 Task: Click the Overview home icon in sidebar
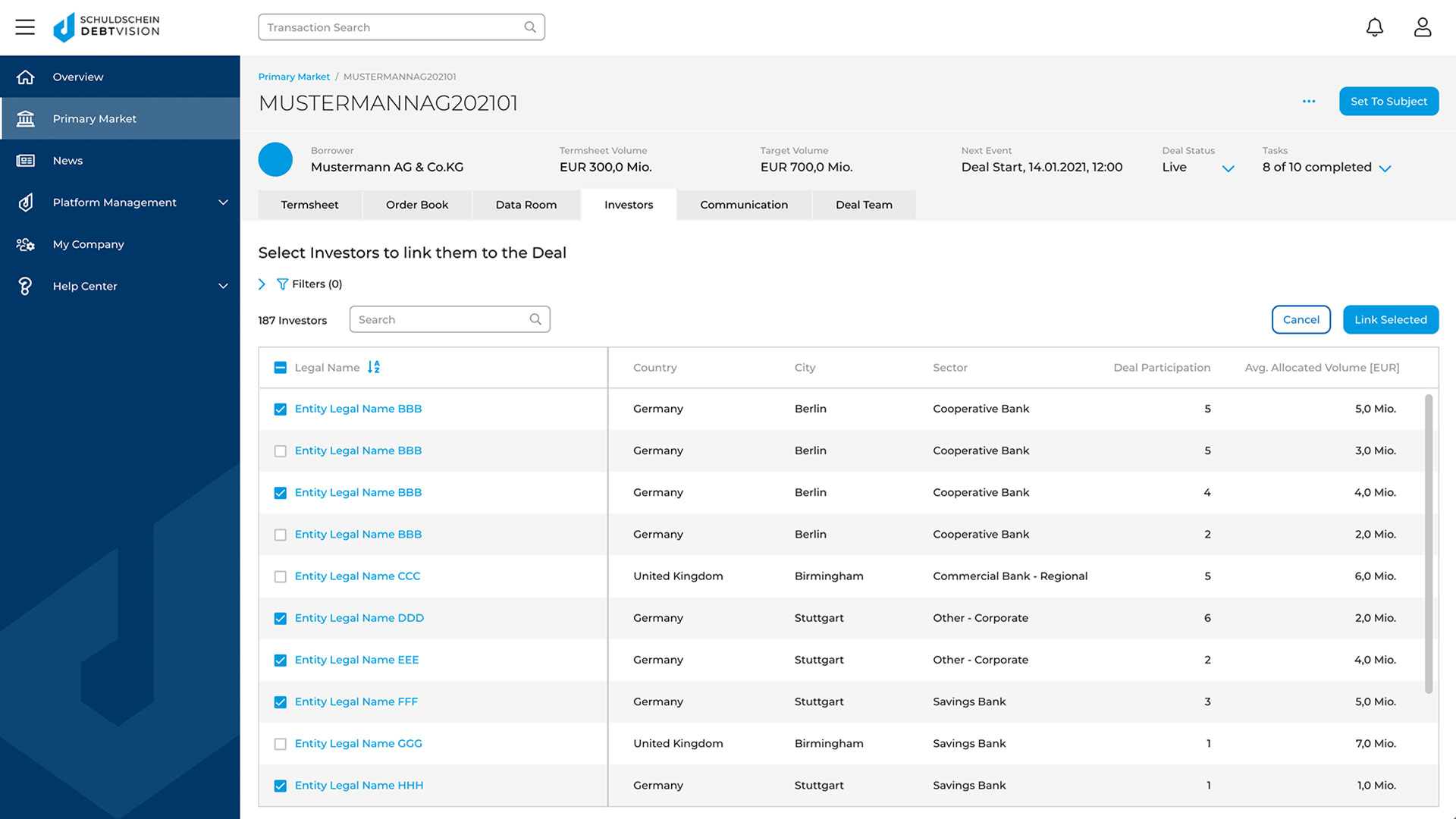pos(26,77)
